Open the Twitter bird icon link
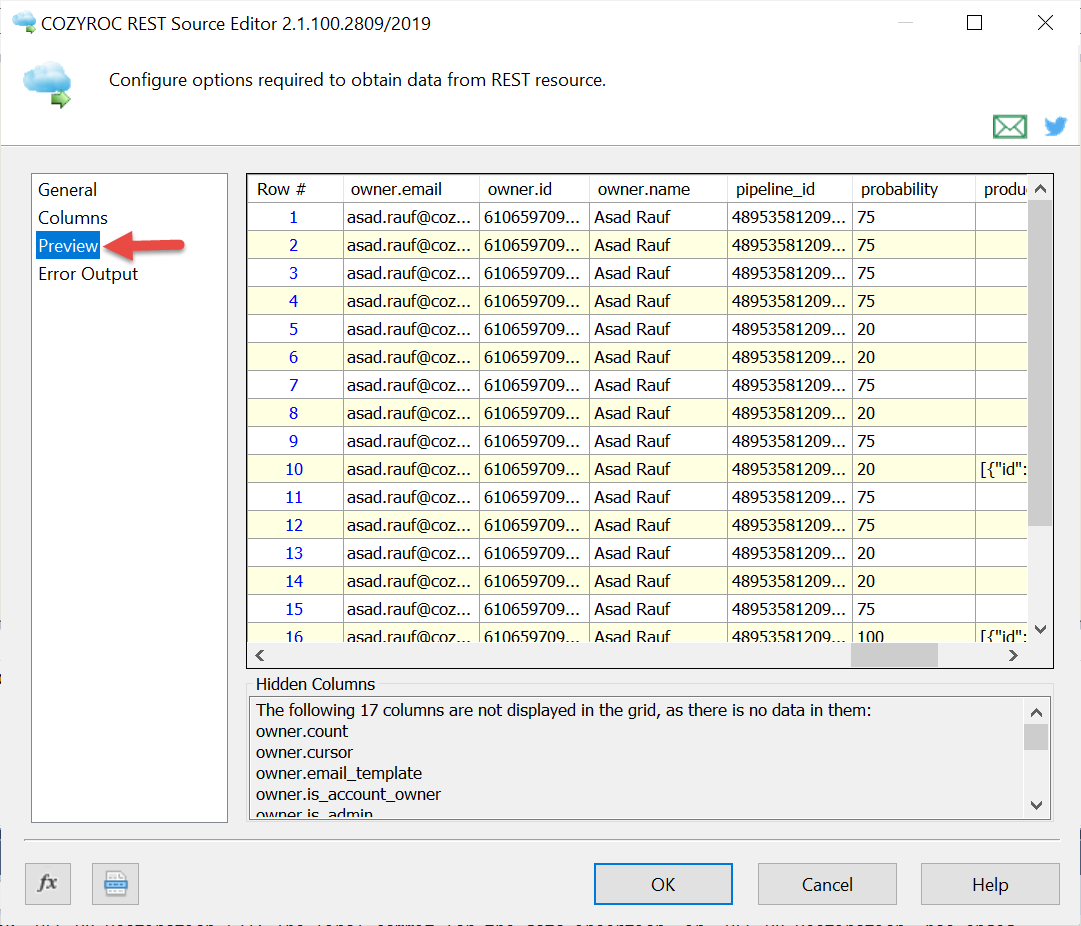Screen dimensions: 1081x926 (x=1055, y=126)
